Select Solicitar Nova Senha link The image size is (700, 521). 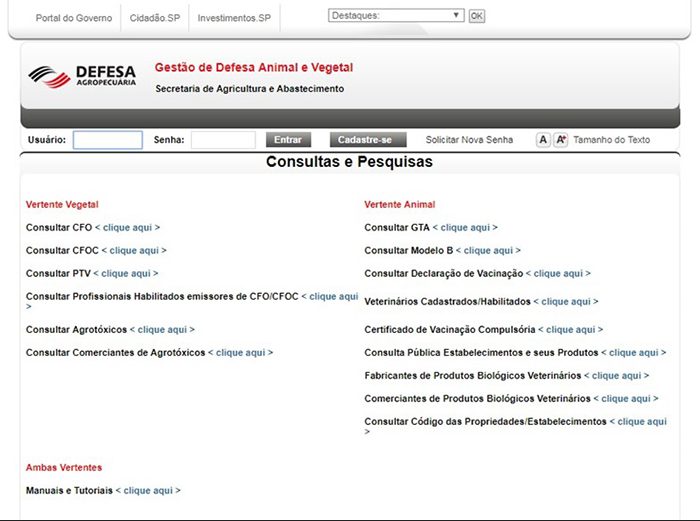[x=469, y=140]
